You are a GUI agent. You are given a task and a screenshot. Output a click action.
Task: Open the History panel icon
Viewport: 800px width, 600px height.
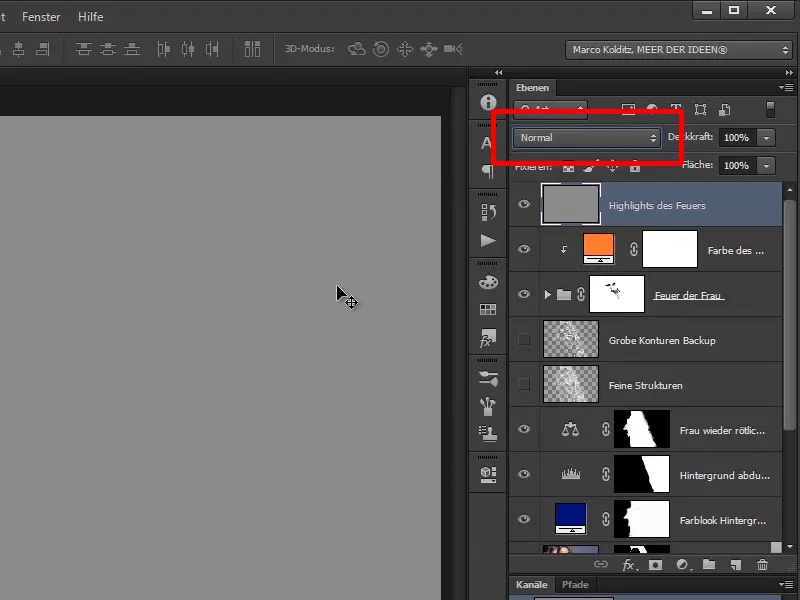point(488,212)
